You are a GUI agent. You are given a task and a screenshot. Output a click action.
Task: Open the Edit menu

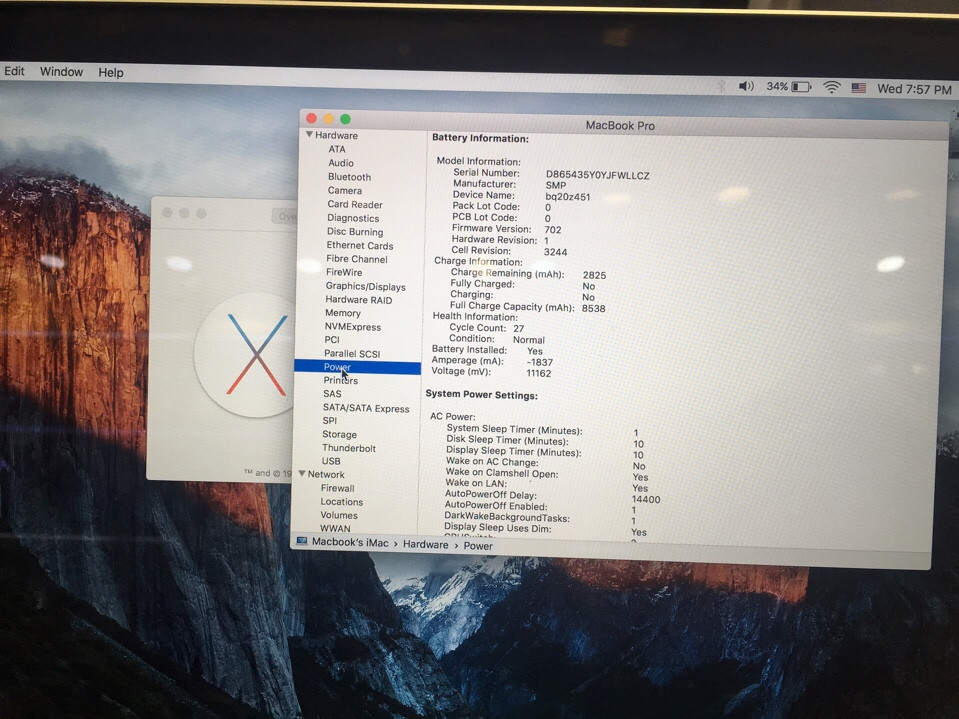coord(14,71)
